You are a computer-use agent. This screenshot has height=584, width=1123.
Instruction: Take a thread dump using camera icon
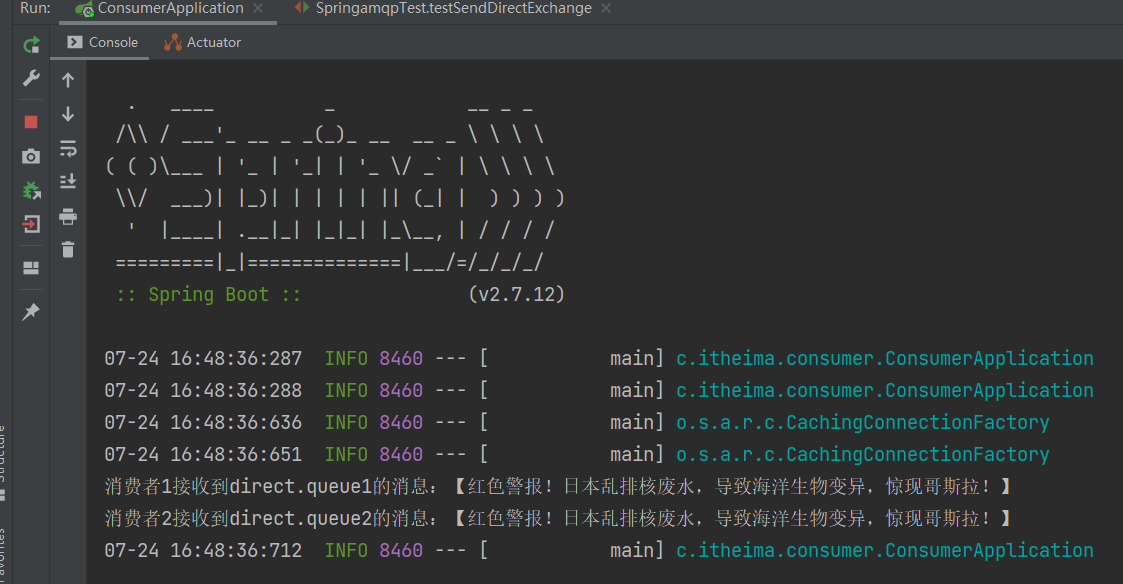(x=31, y=156)
